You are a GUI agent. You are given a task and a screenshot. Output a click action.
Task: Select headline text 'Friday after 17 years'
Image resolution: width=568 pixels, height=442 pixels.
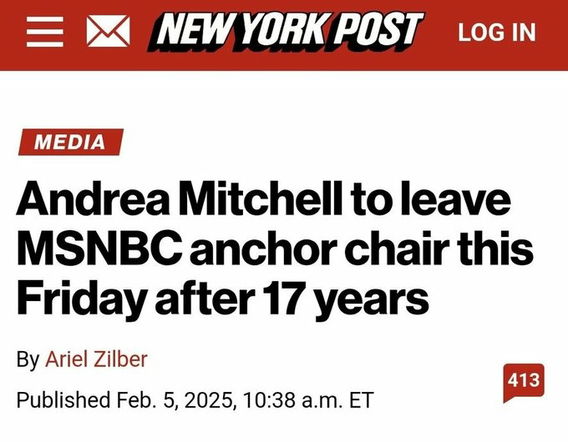click(x=223, y=300)
